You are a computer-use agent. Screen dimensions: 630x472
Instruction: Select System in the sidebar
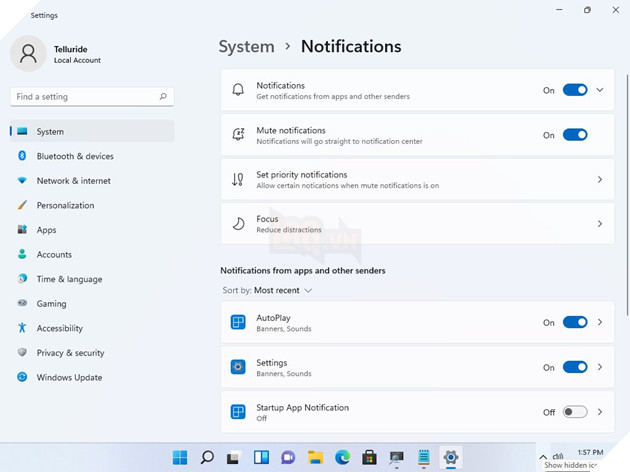click(x=92, y=131)
